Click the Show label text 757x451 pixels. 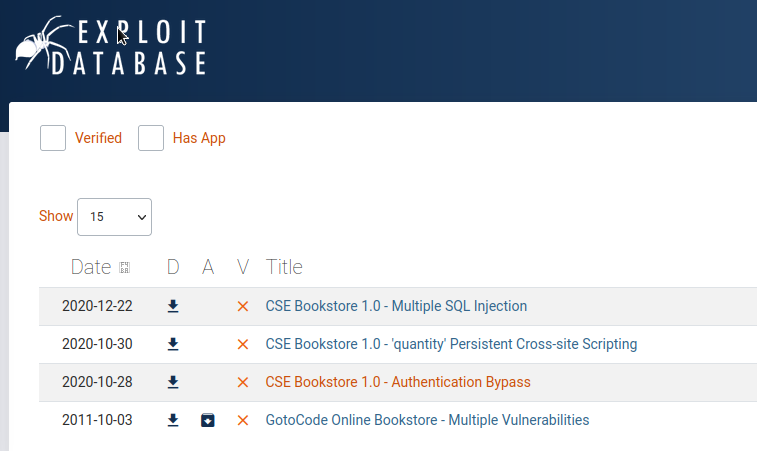[56, 216]
